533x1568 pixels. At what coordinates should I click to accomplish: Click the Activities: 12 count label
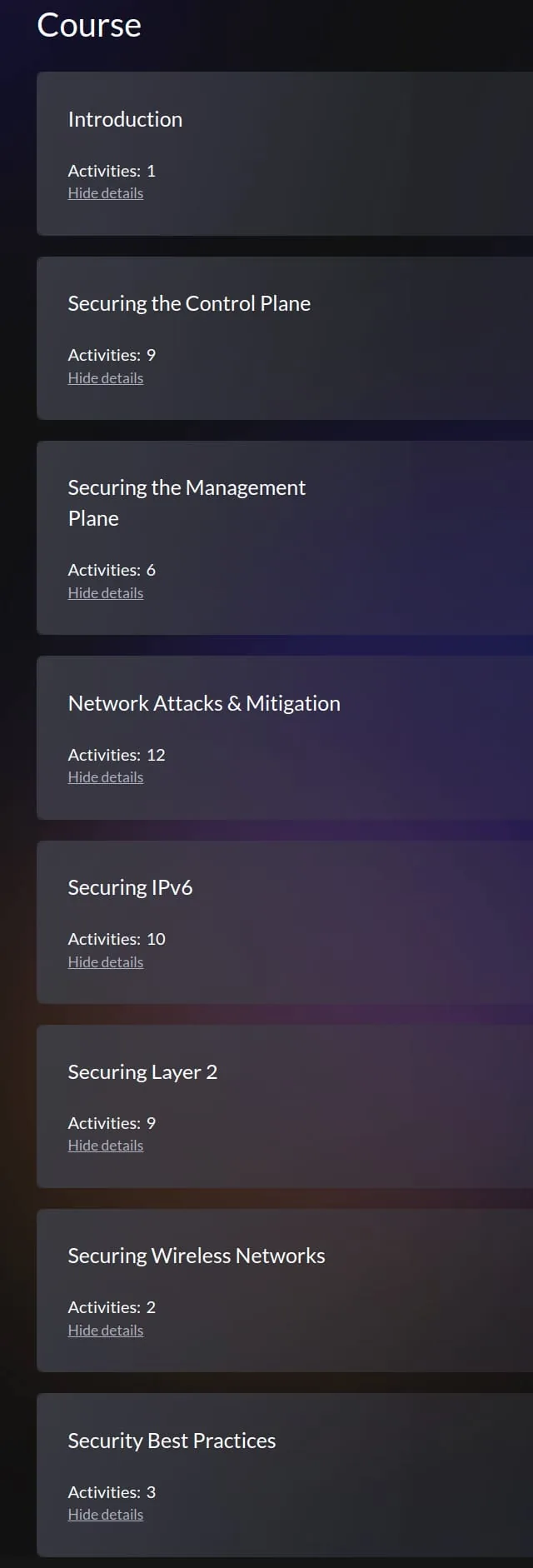click(117, 755)
